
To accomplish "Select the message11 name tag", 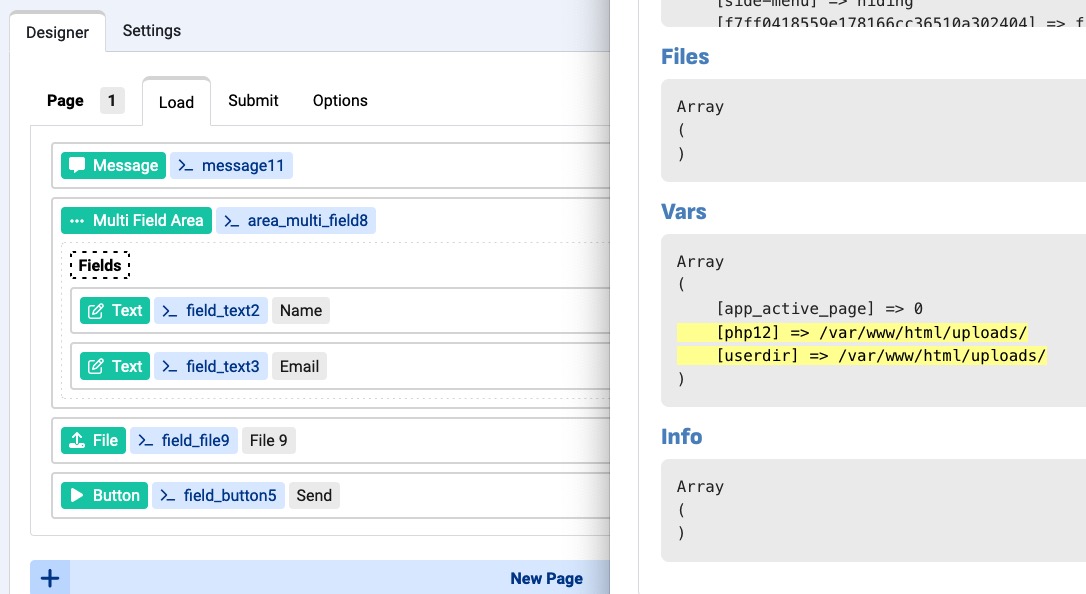I will click(231, 165).
